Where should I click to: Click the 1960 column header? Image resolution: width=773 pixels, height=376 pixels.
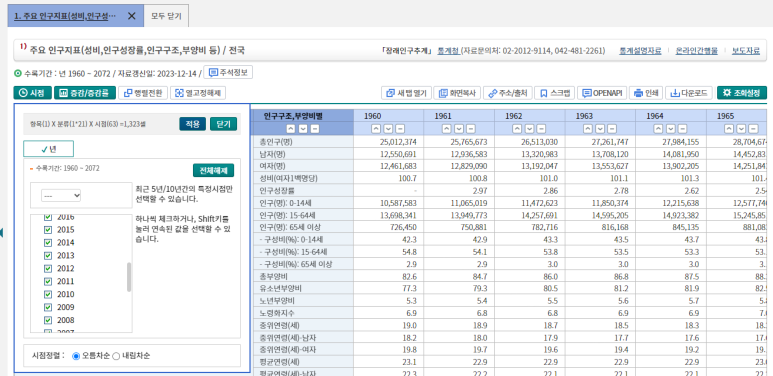(388, 116)
